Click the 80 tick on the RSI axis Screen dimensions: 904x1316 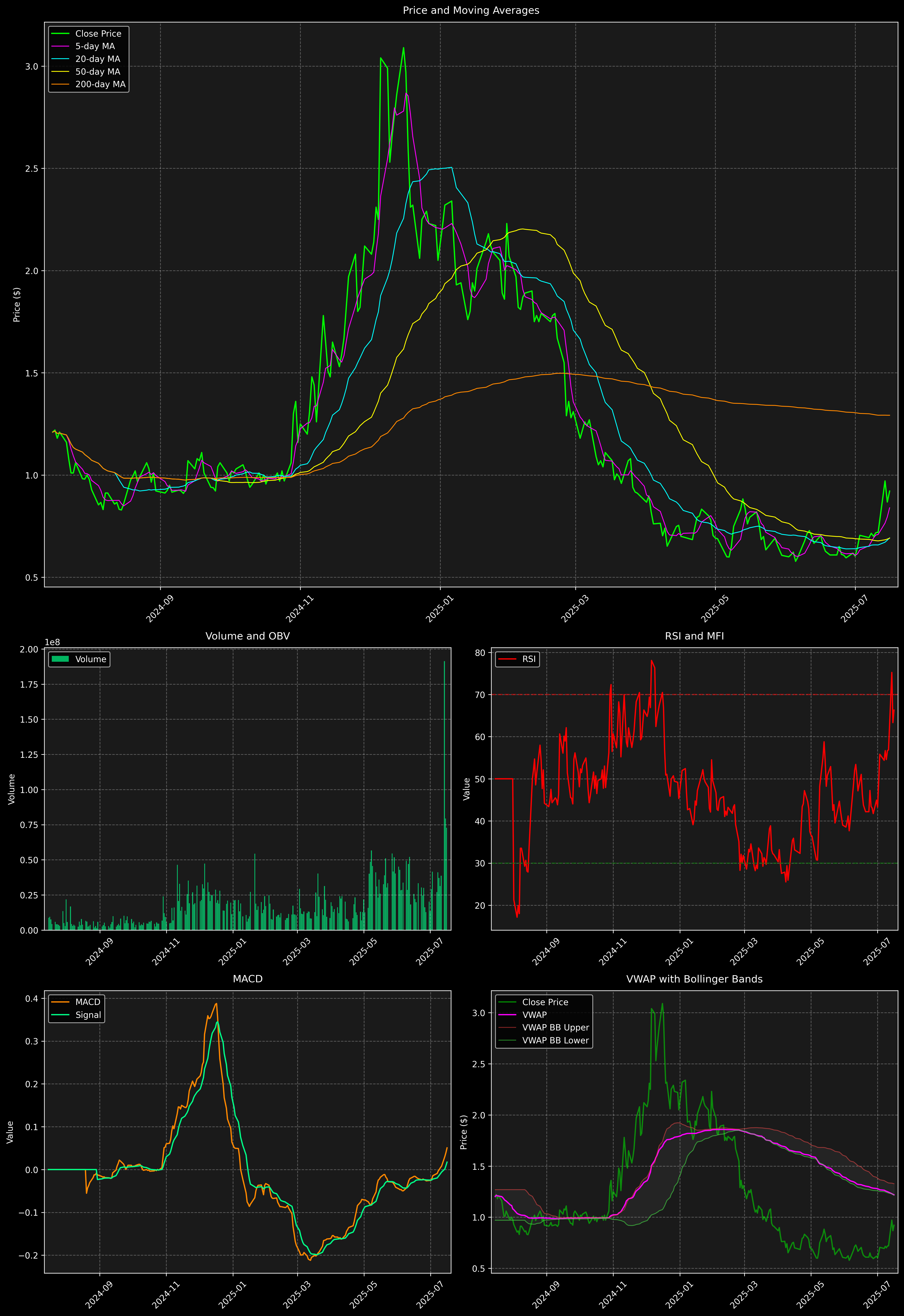coord(480,653)
